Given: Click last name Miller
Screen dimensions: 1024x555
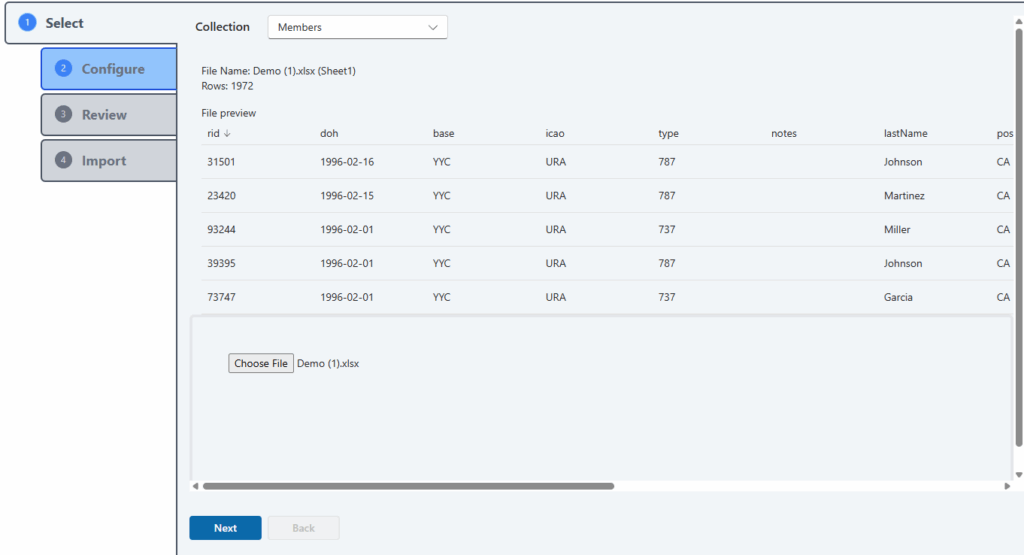Looking at the screenshot, I should click(897, 230).
